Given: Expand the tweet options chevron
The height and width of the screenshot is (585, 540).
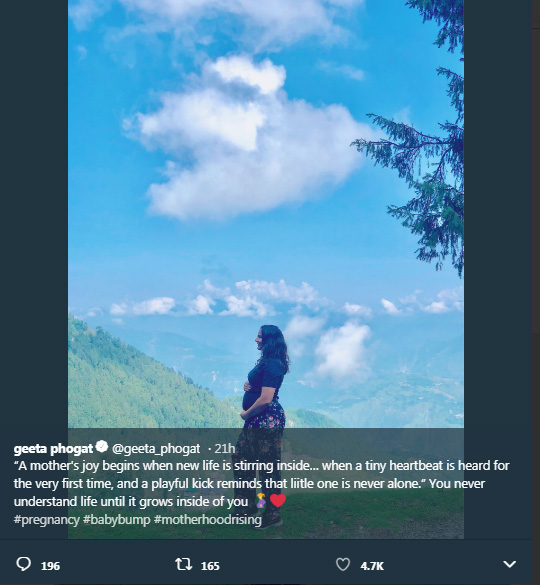Looking at the screenshot, I should pyautogui.click(x=509, y=564).
